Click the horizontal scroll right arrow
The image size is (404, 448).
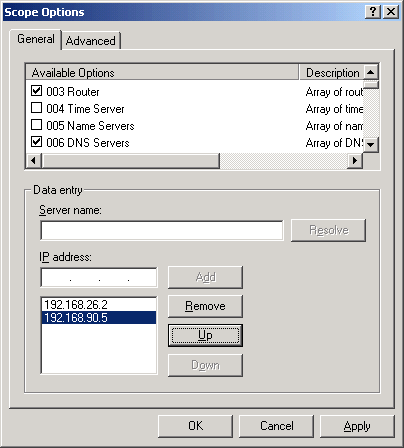pyautogui.click(x=355, y=161)
